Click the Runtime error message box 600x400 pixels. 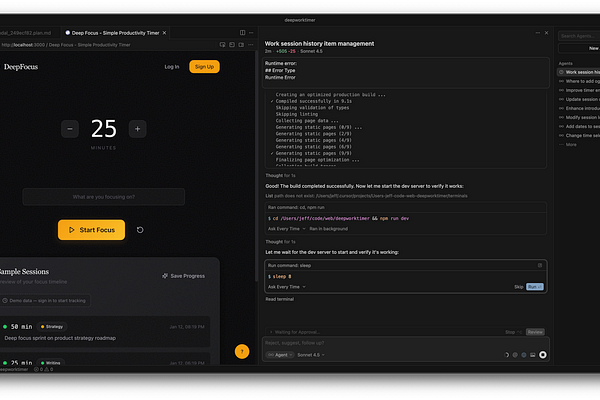tap(406, 73)
